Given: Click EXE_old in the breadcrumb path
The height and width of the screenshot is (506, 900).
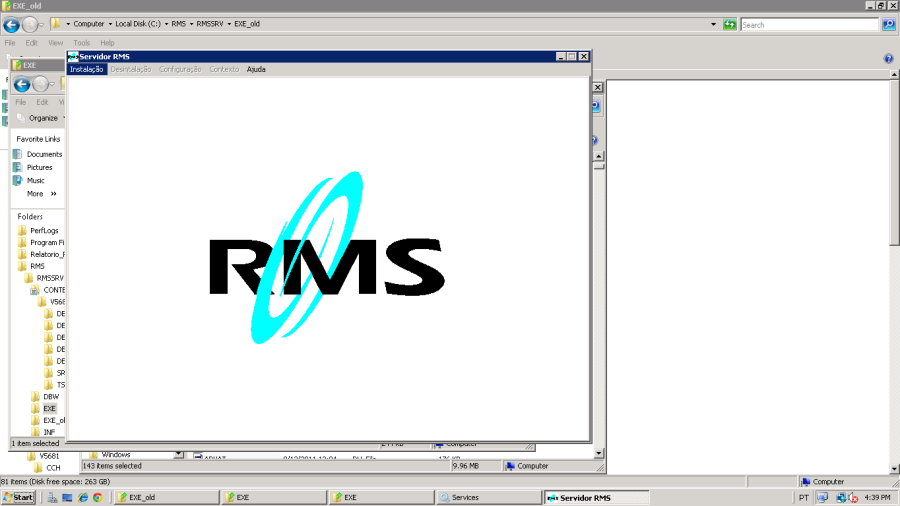Looking at the screenshot, I should tap(247, 24).
